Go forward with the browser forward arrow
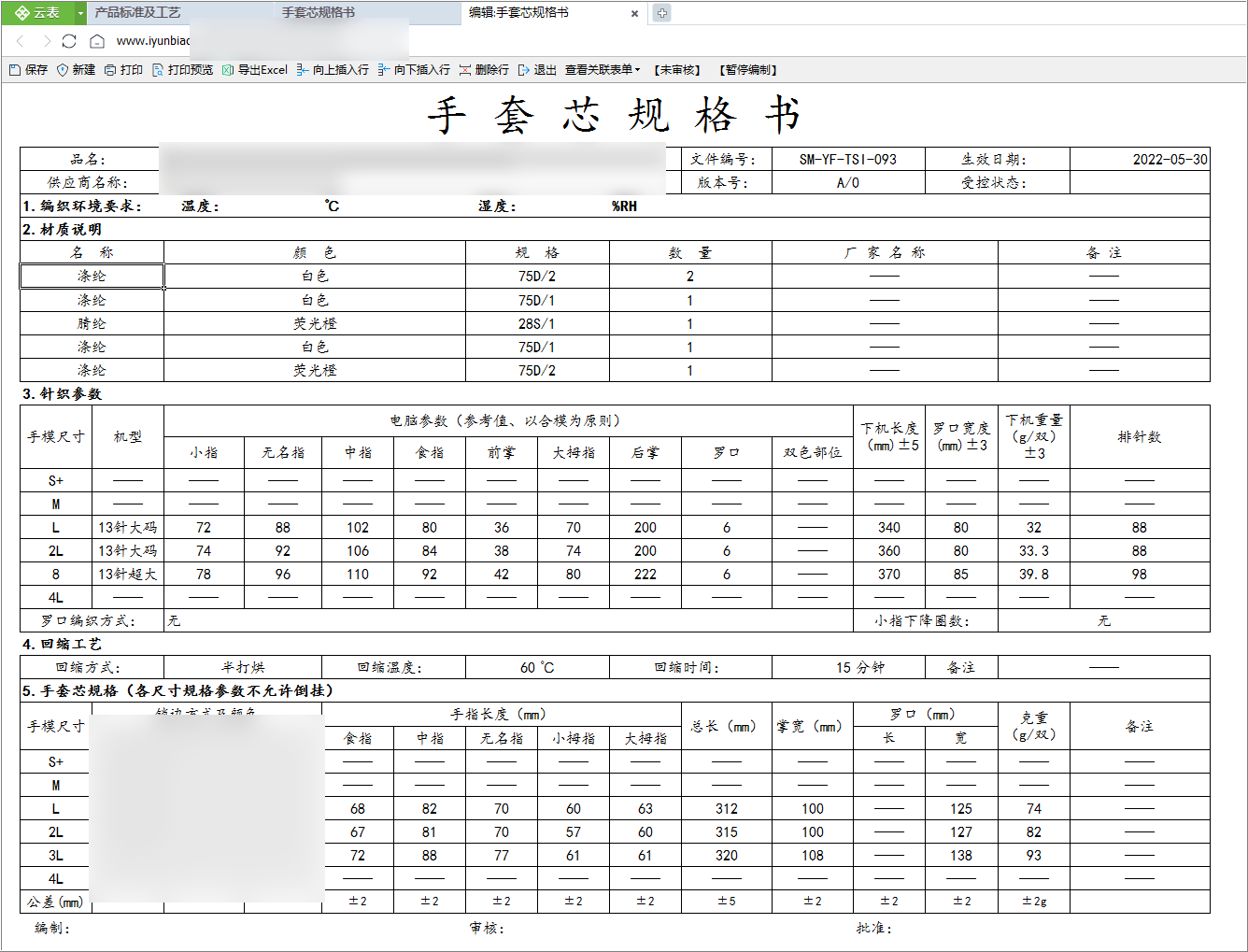The height and width of the screenshot is (952, 1248). [47, 41]
